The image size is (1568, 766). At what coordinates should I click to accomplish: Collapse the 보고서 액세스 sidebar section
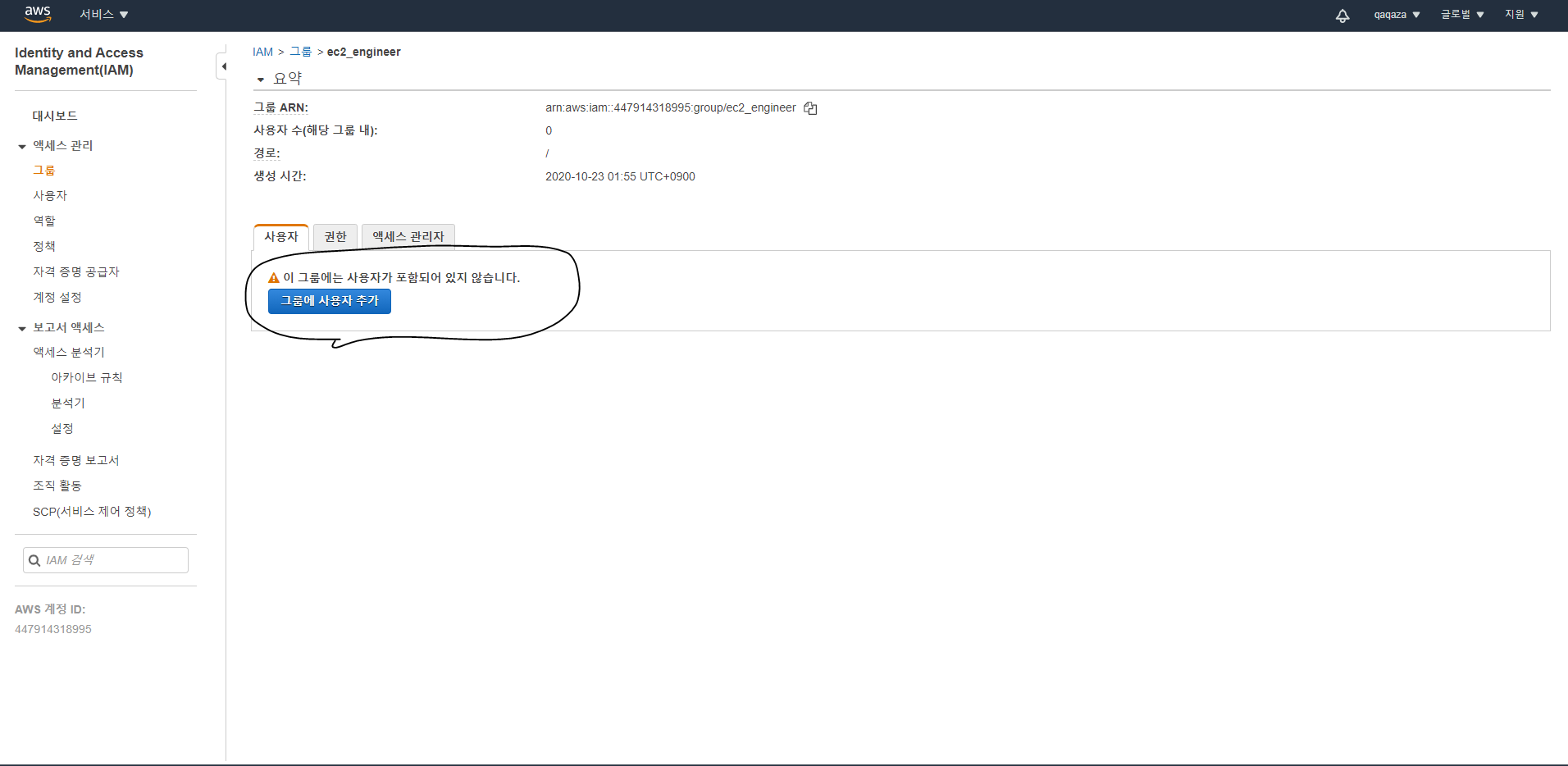pyautogui.click(x=22, y=329)
